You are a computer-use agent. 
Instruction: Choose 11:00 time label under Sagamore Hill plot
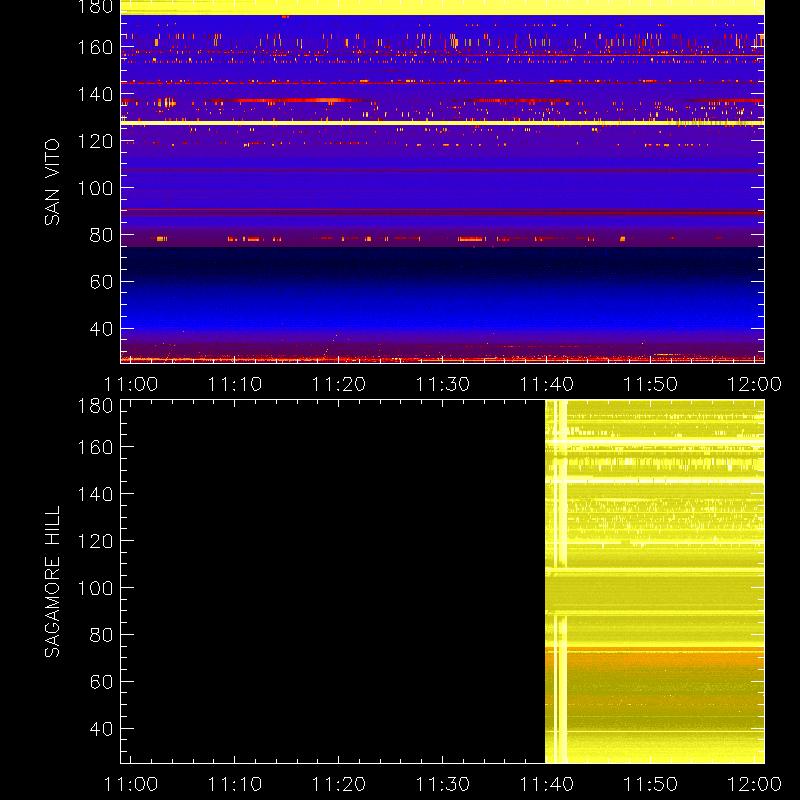pos(131,784)
